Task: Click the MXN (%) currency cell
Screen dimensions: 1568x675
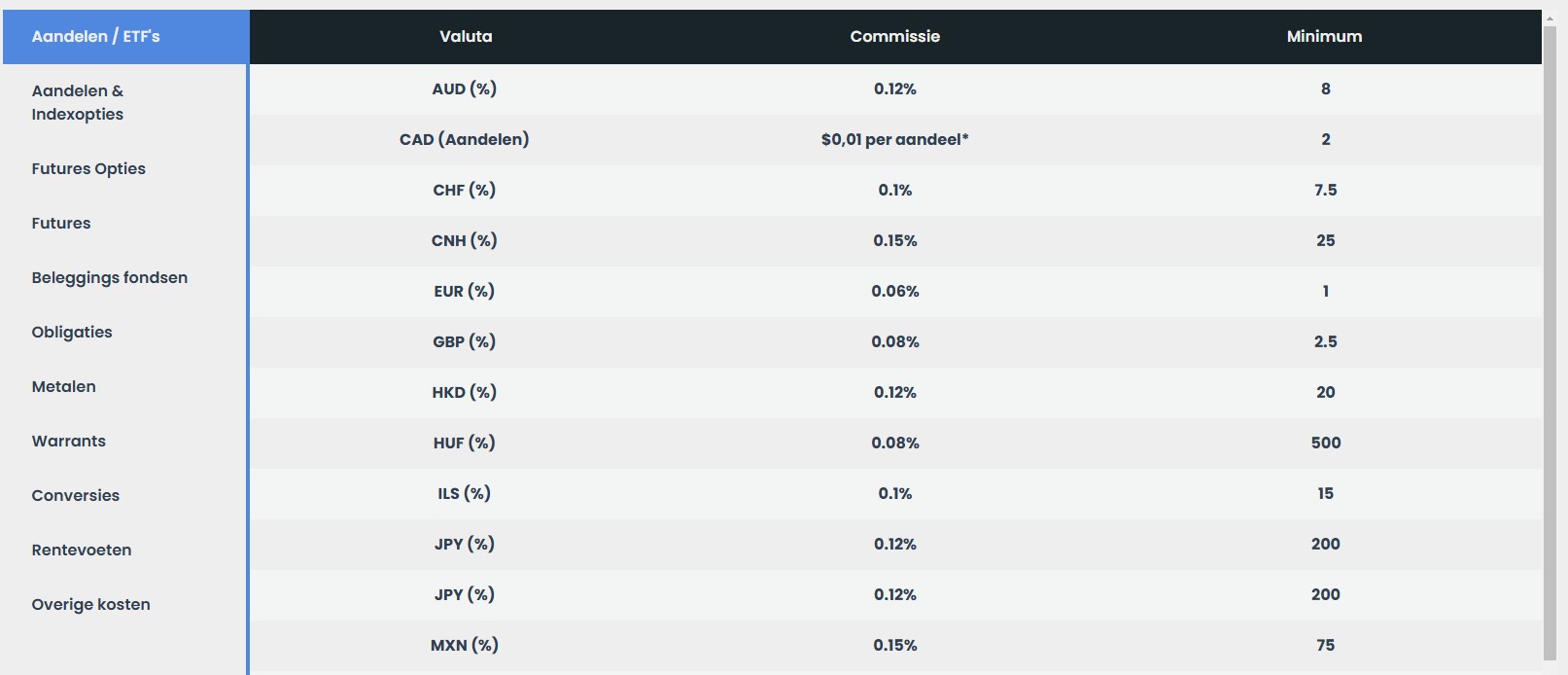Action: click(465, 645)
